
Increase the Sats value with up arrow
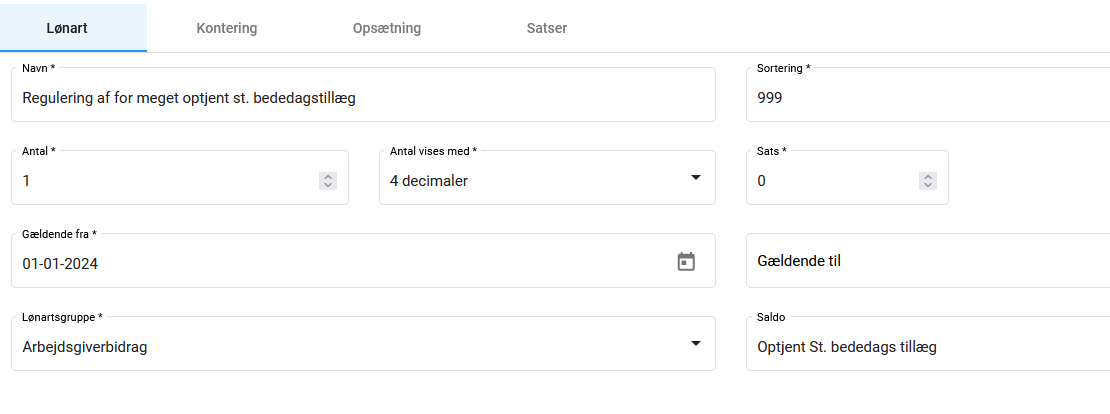[928, 177]
